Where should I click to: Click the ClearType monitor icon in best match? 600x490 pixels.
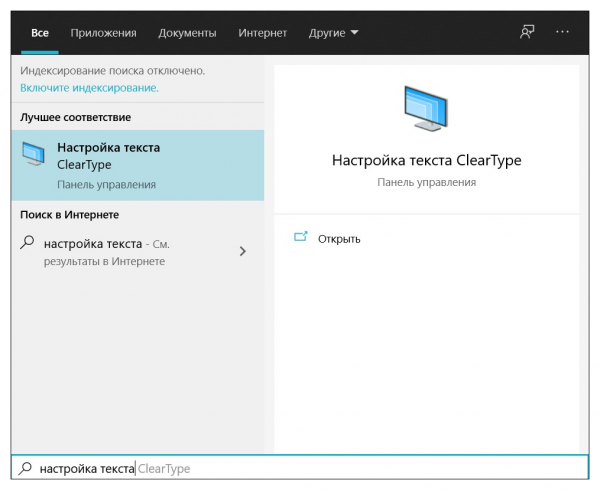(33, 154)
